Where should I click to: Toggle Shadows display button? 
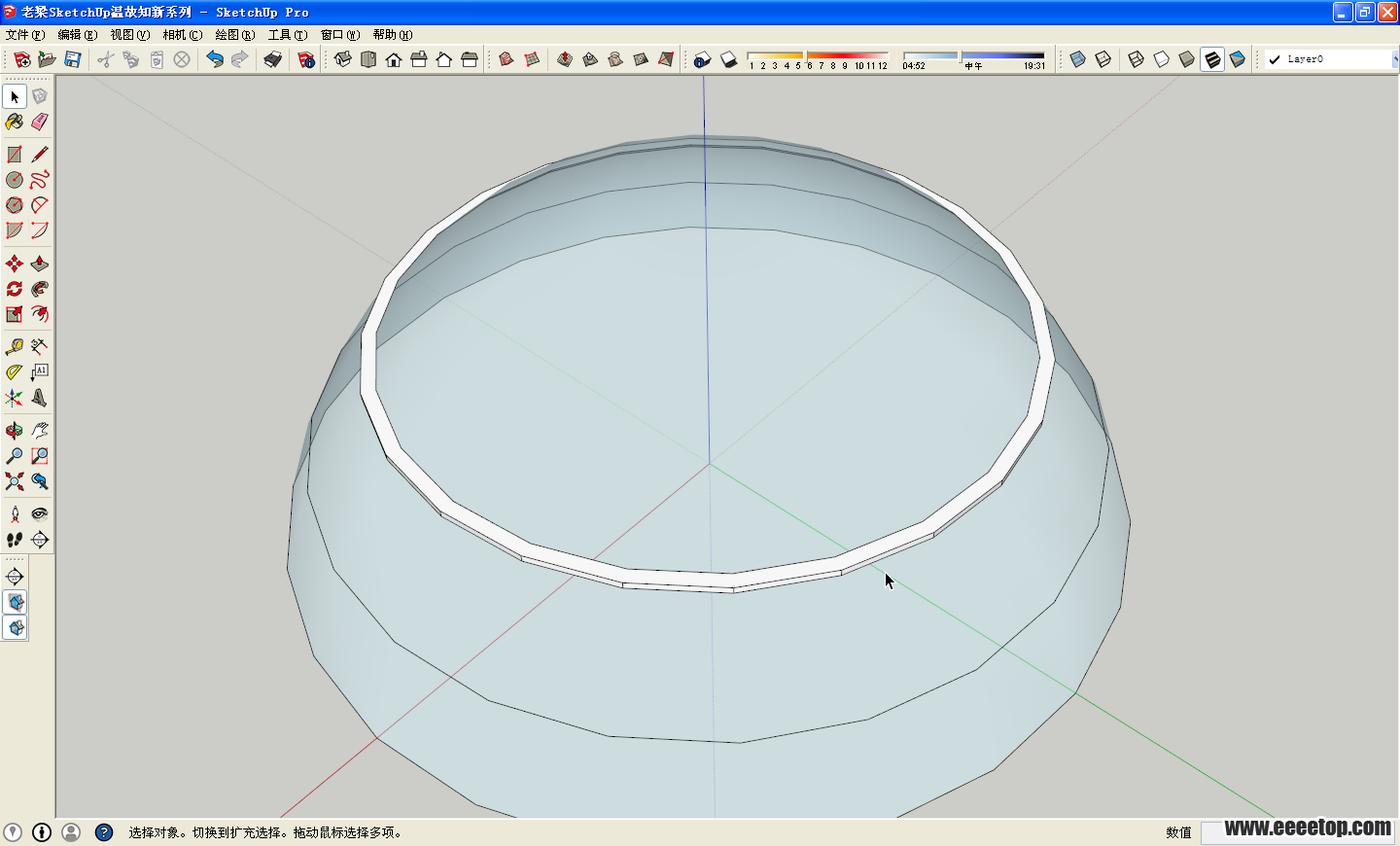(x=728, y=59)
